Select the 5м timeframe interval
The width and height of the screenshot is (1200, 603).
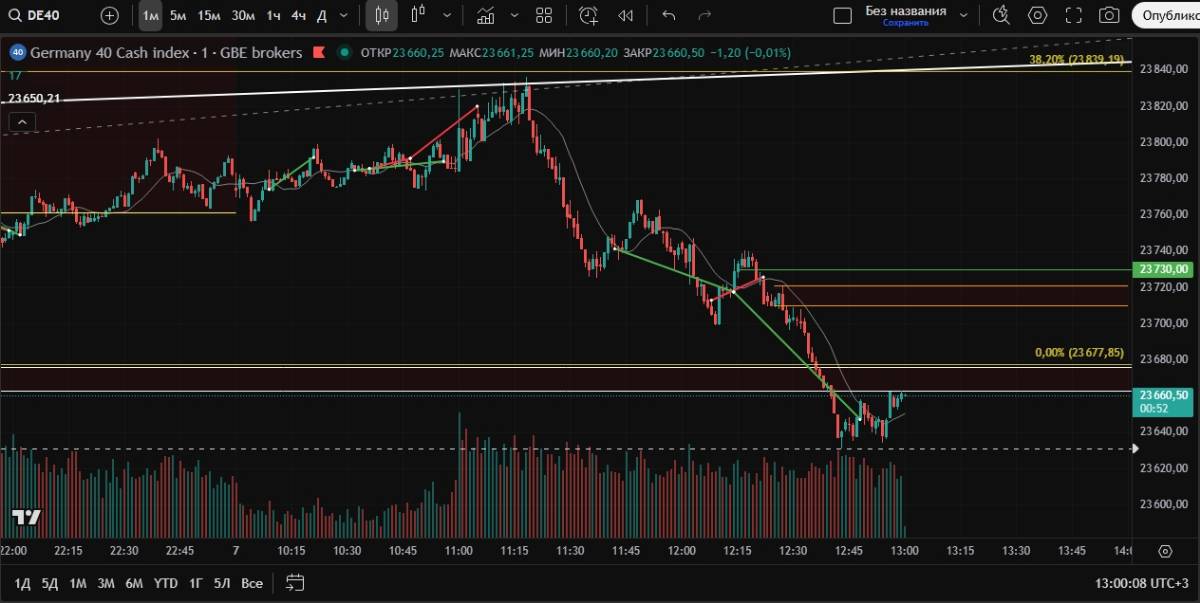tap(178, 15)
